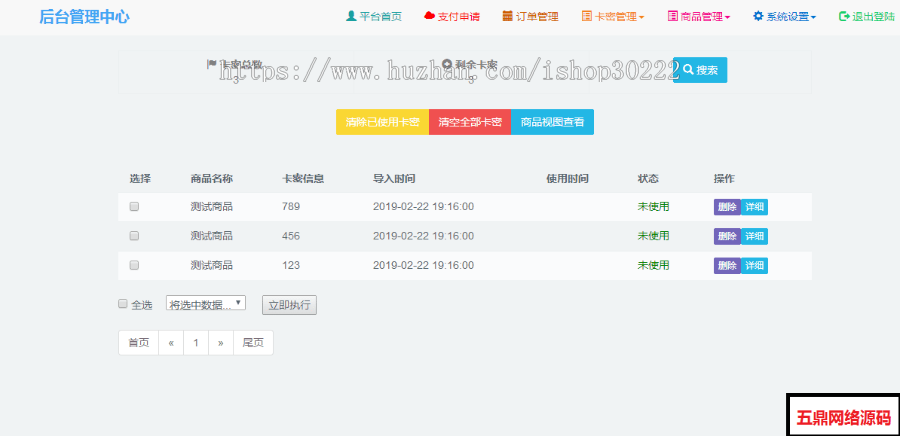Screen dimensions: 900x436
Task: Click 测试商品 name in row 789
Action: tap(212, 207)
